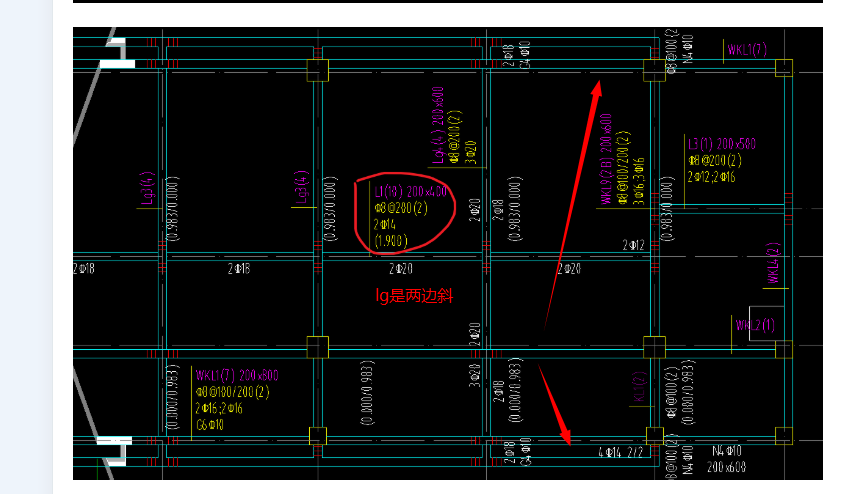Click the vertical WKL9(2B) 200x600 label
This screenshot has width=858, height=494.
pyautogui.click(x=606, y=159)
